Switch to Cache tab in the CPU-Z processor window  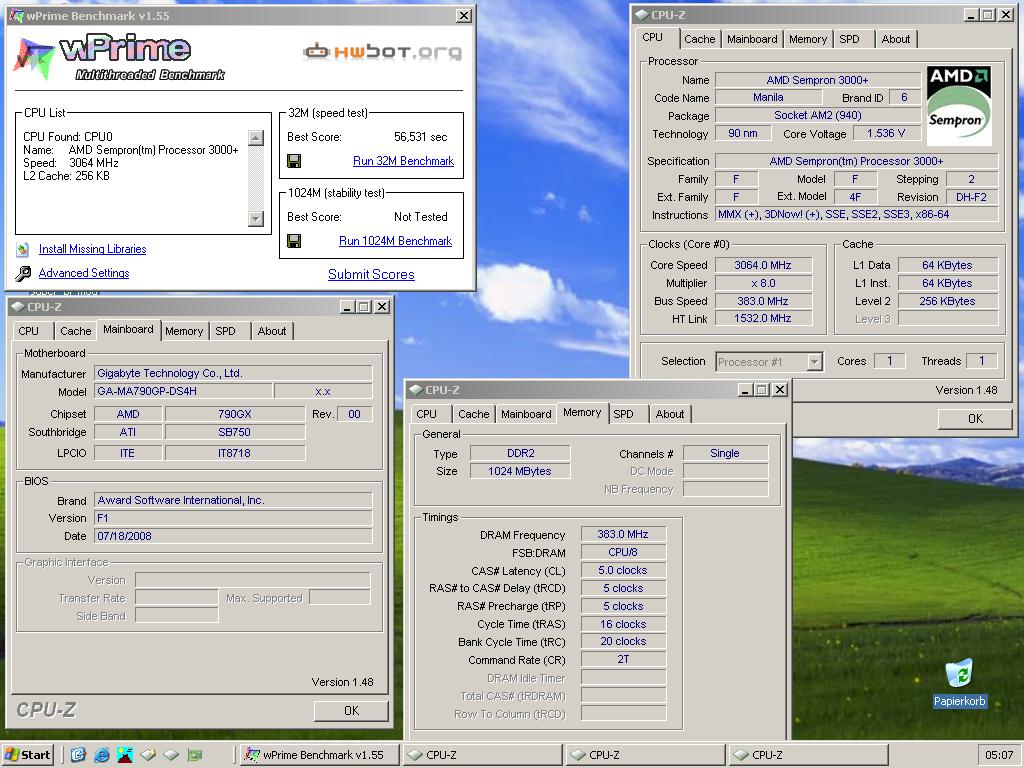point(699,39)
